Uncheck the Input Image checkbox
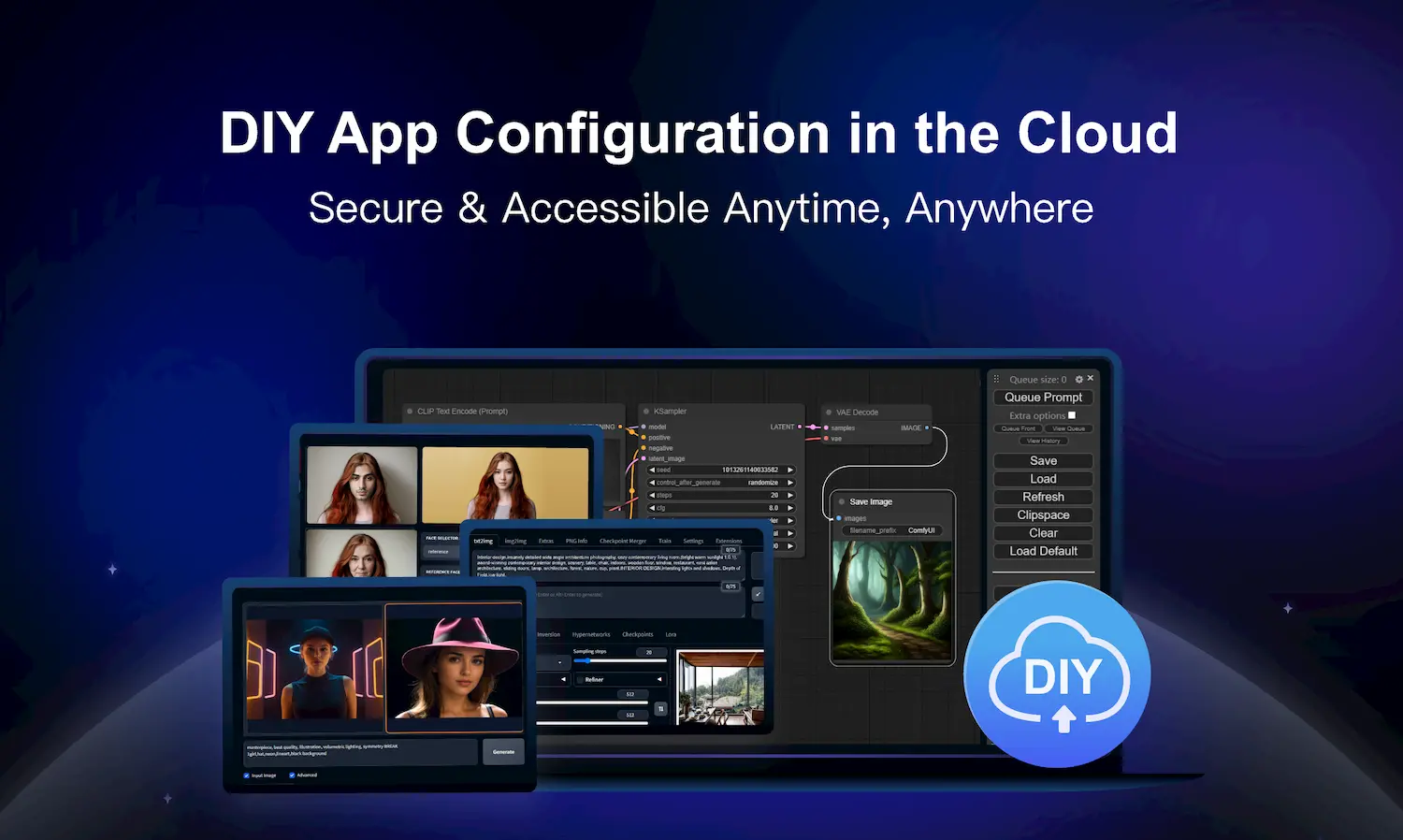Viewport: 1403px width, 840px height. click(x=247, y=775)
